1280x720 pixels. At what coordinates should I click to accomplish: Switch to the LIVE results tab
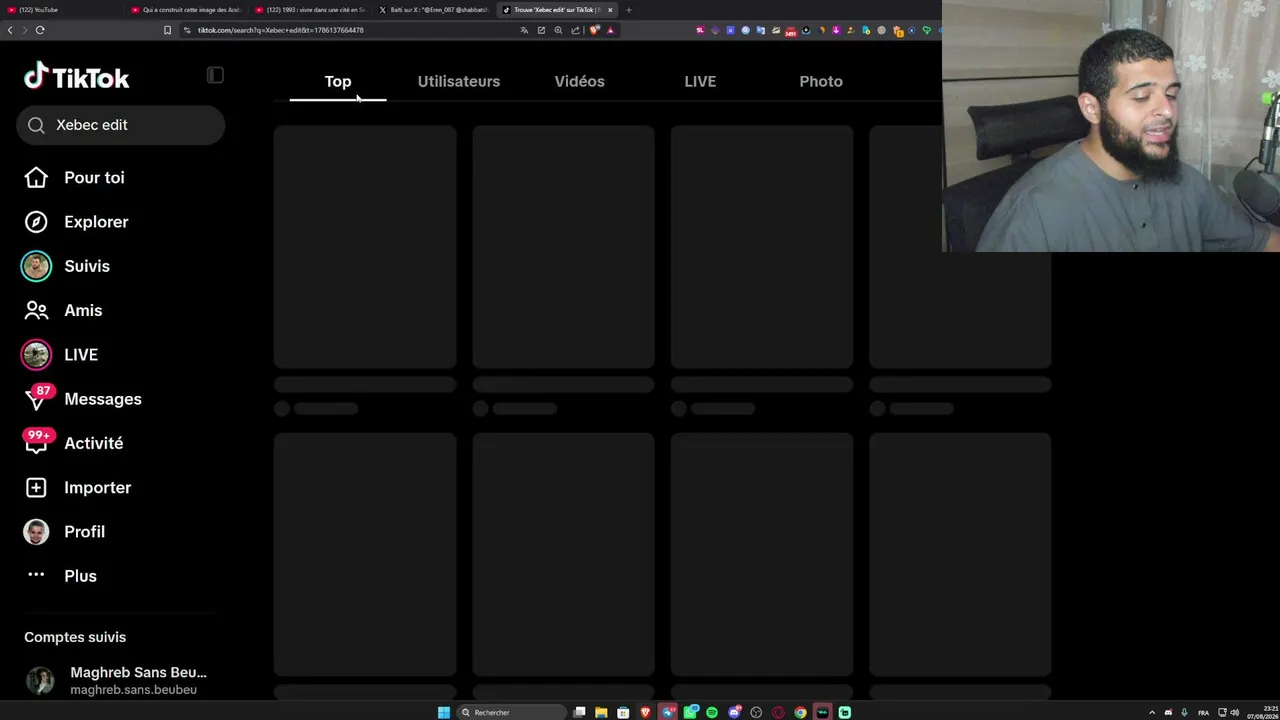(700, 81)
